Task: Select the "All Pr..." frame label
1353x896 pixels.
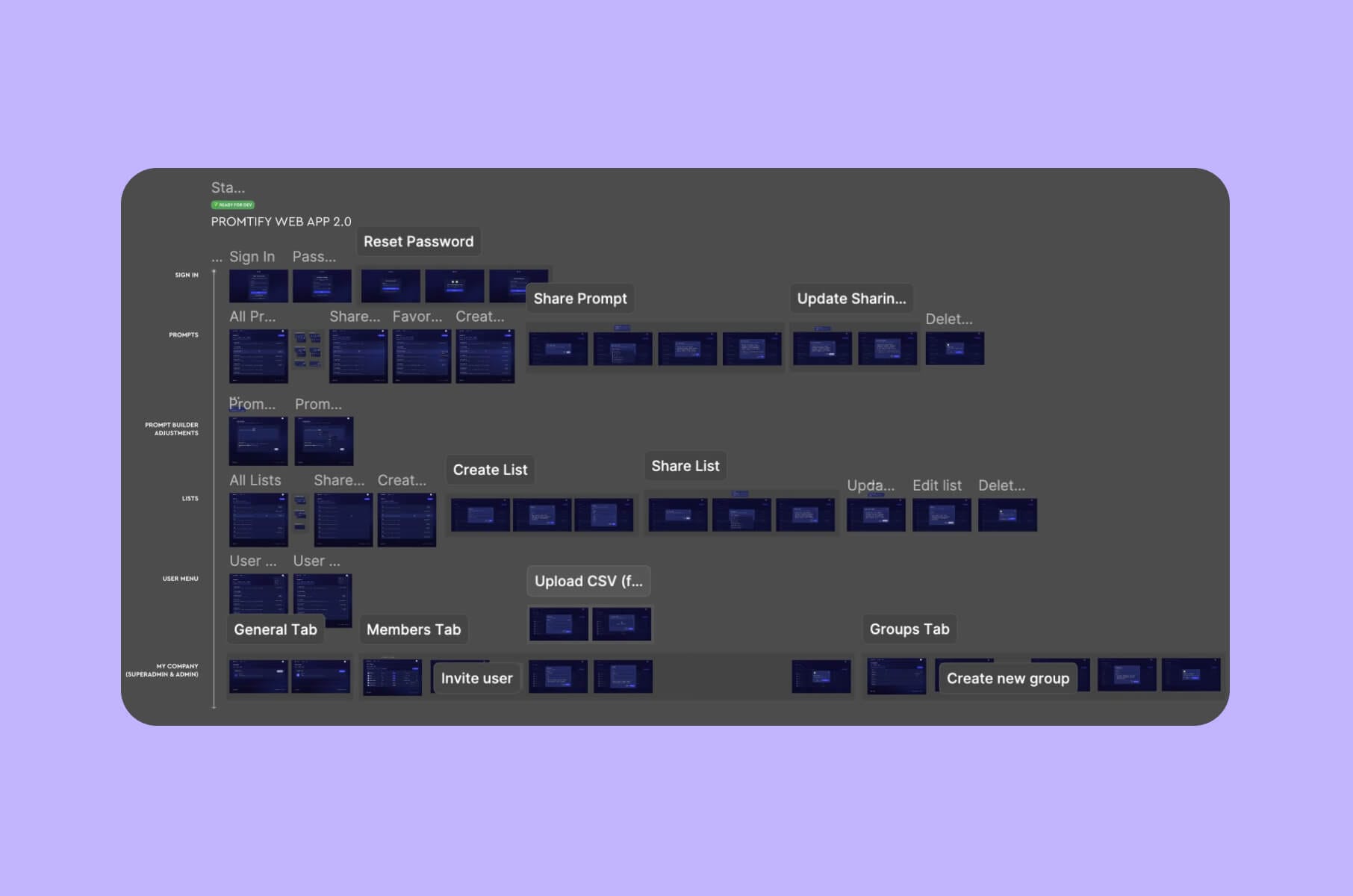Action: coord(252,317)
